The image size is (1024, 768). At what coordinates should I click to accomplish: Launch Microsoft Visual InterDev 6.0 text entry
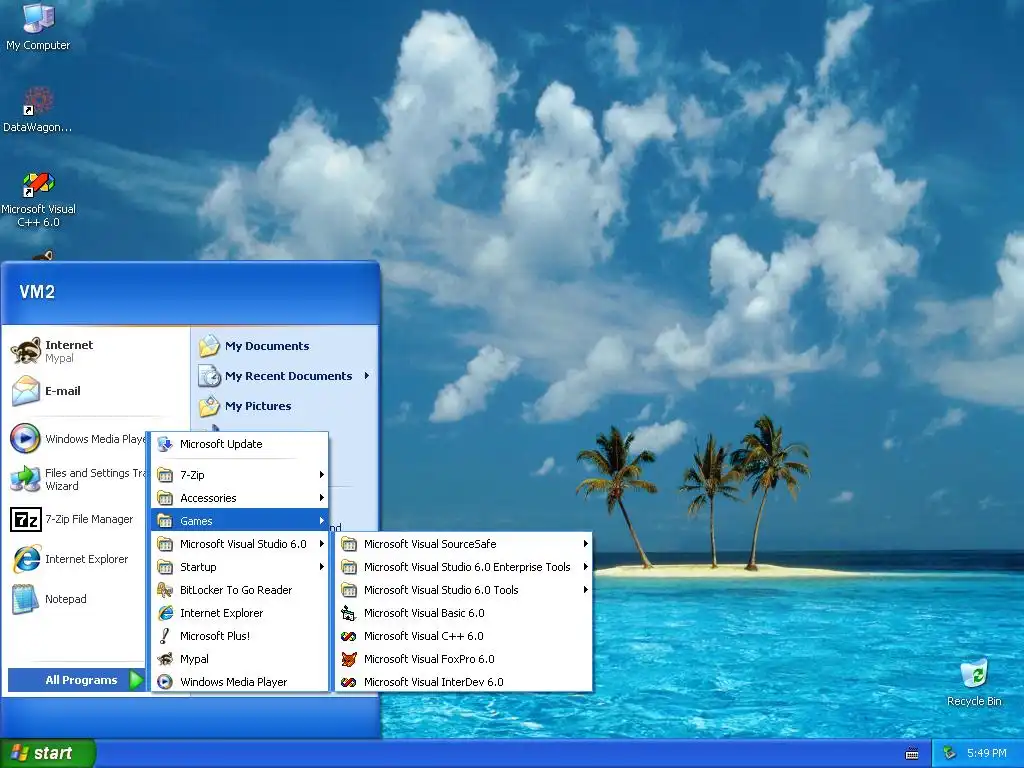click(x=434, y=682)
